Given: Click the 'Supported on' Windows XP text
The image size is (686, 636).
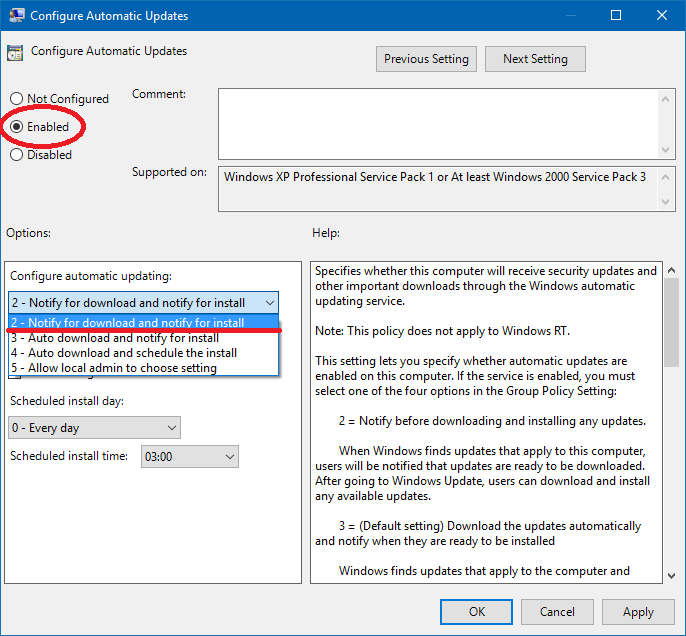Looking at the screenshot, I should click(435, 177).
